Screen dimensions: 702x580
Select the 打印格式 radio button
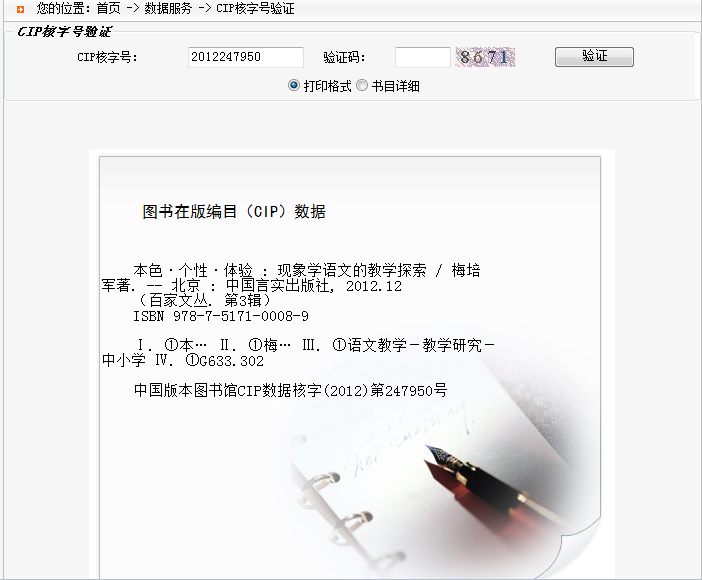pyautogui.click(x=294, y=85)
